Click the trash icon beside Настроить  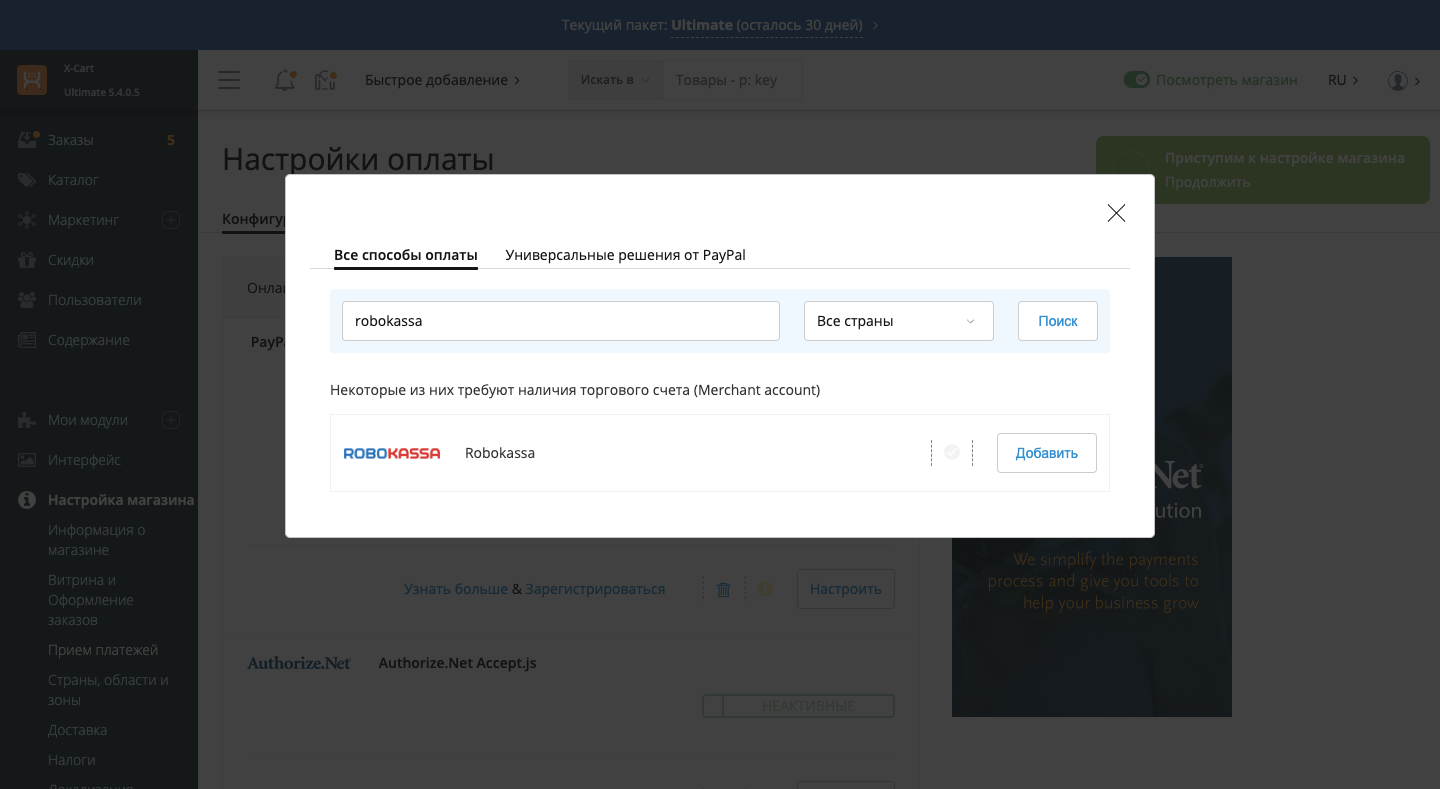coord(724,590)
